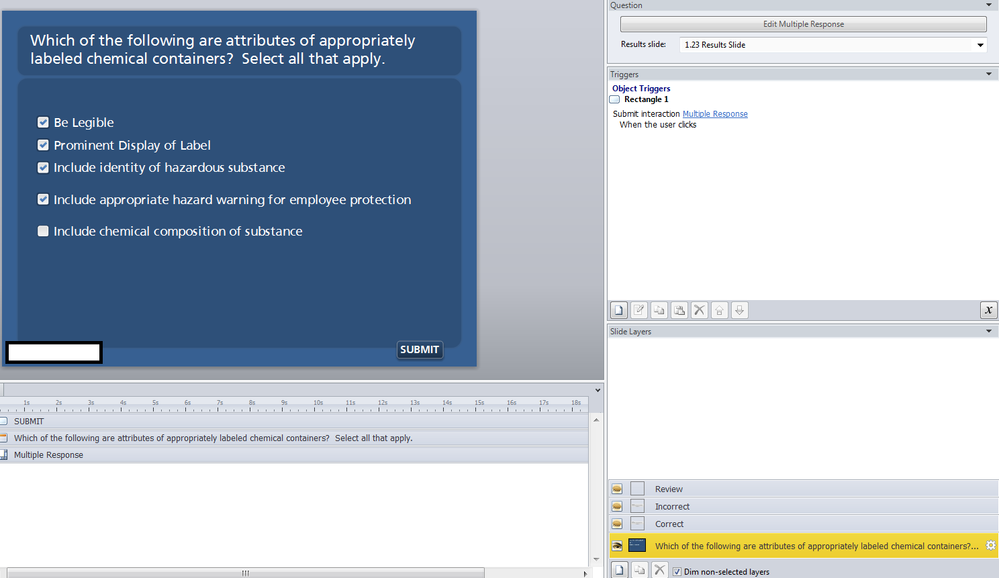Click timeline horizontal scrollbar right arrow
Image resolution: width=999 pixels, height=578 pixels.
point(585,574)
